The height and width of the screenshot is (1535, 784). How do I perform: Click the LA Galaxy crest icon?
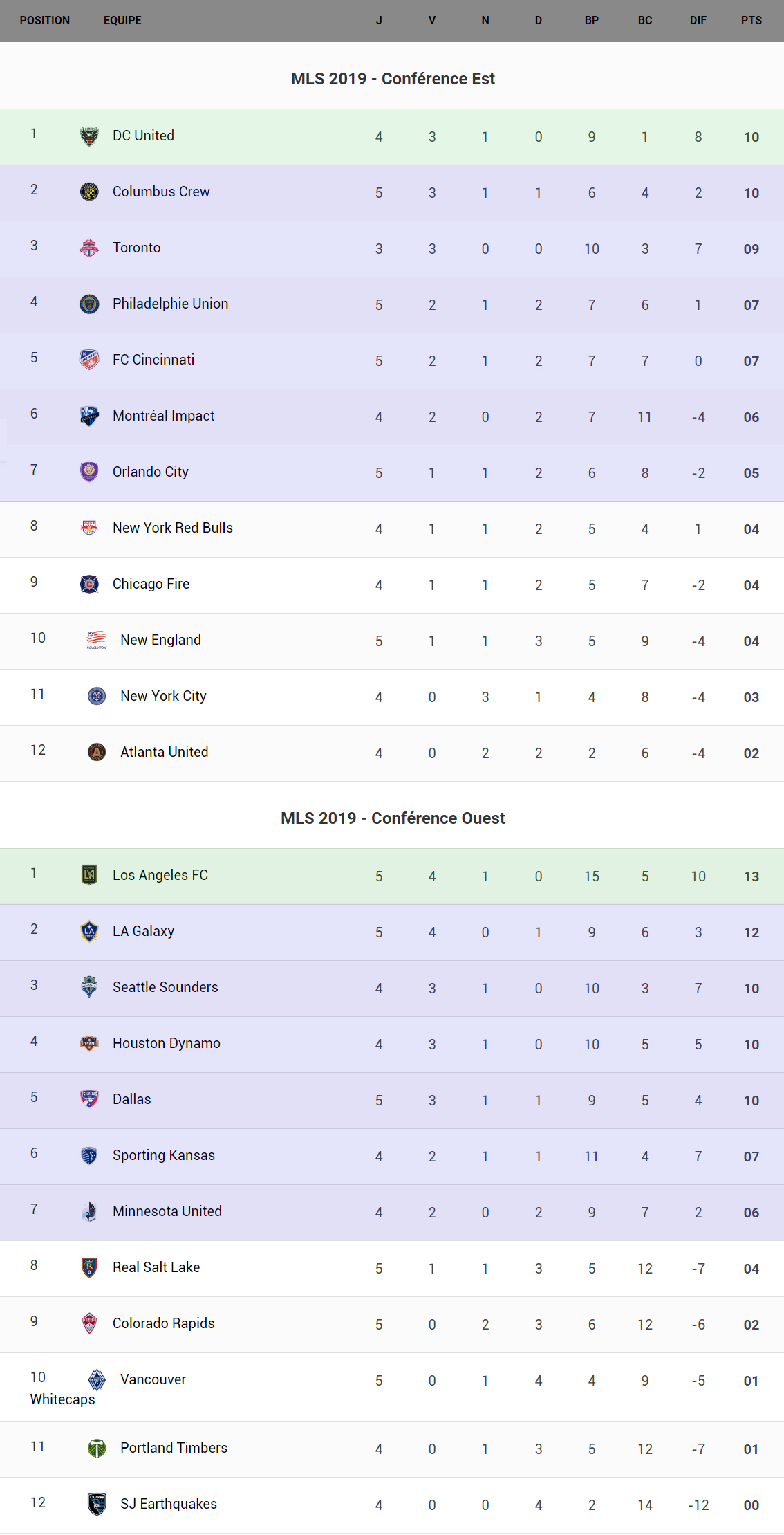[x=89, y=931]
